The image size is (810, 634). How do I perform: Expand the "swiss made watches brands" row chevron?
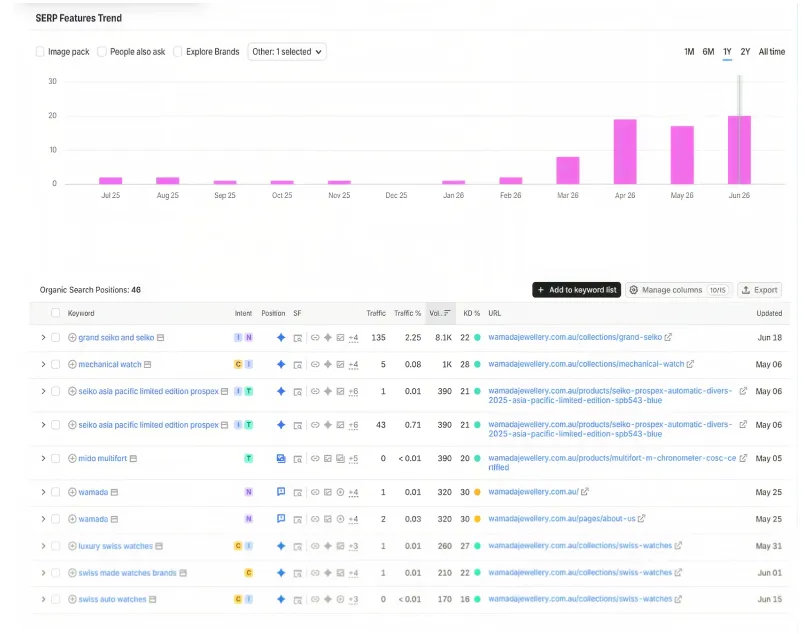pyautogui.click(x=43, y=573)
